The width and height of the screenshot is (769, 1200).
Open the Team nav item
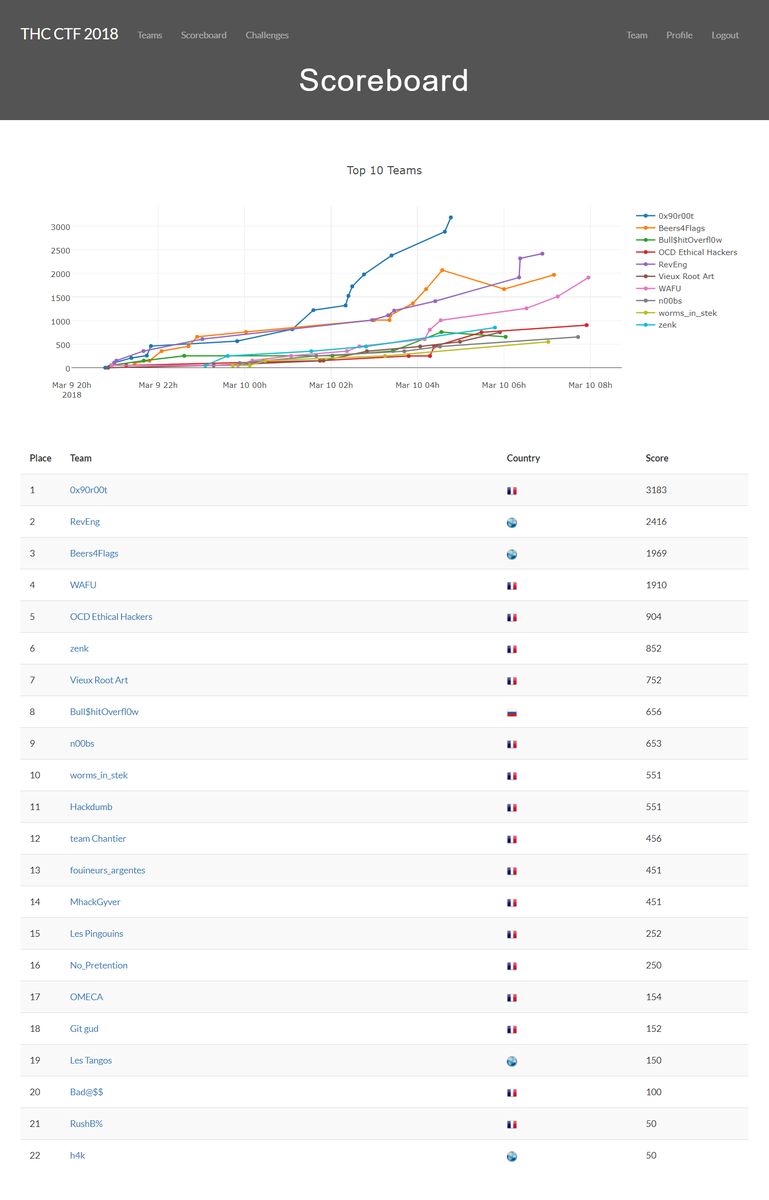click(637, 35)
